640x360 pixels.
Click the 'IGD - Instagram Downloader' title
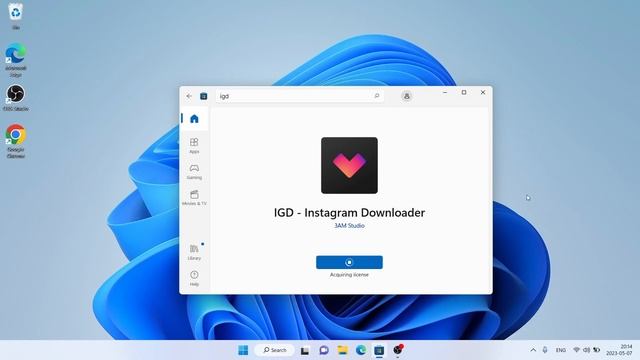point(349,213)
